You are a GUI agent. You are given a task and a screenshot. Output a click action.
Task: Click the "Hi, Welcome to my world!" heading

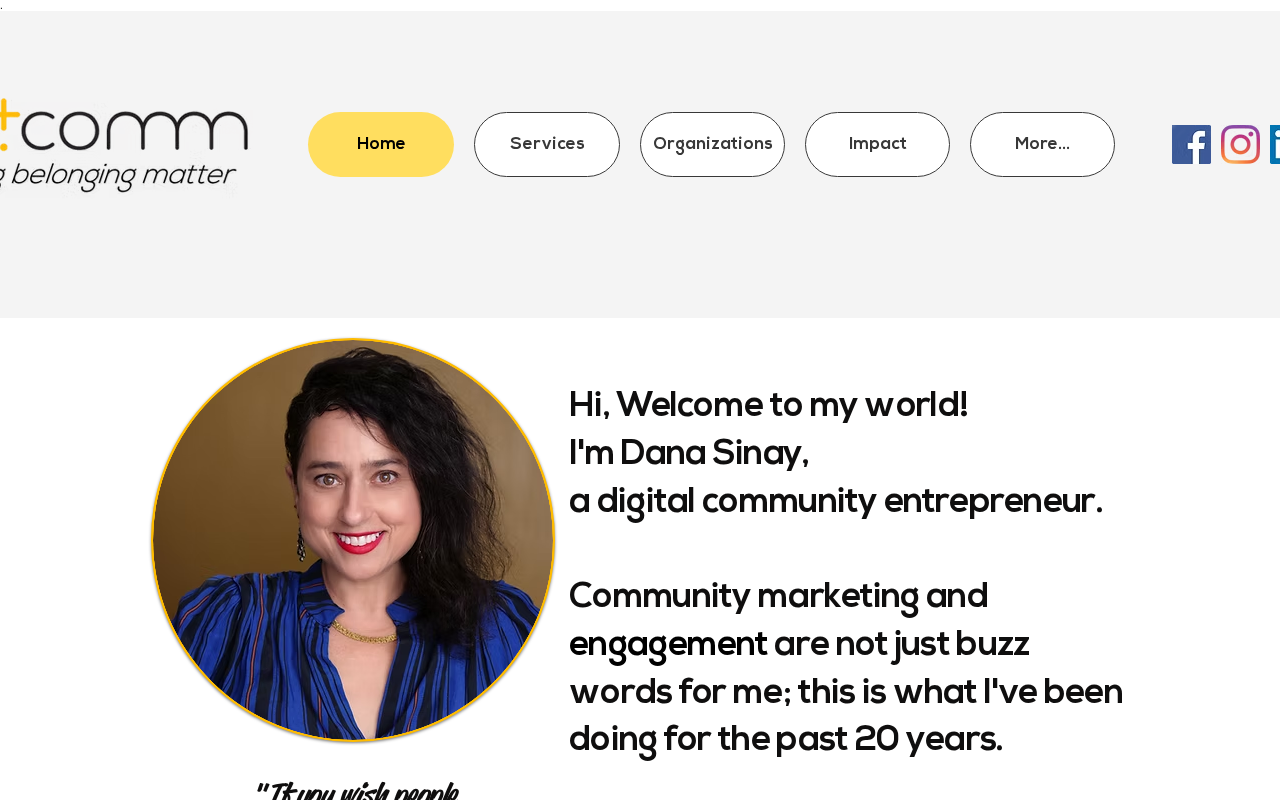point(768,406)
